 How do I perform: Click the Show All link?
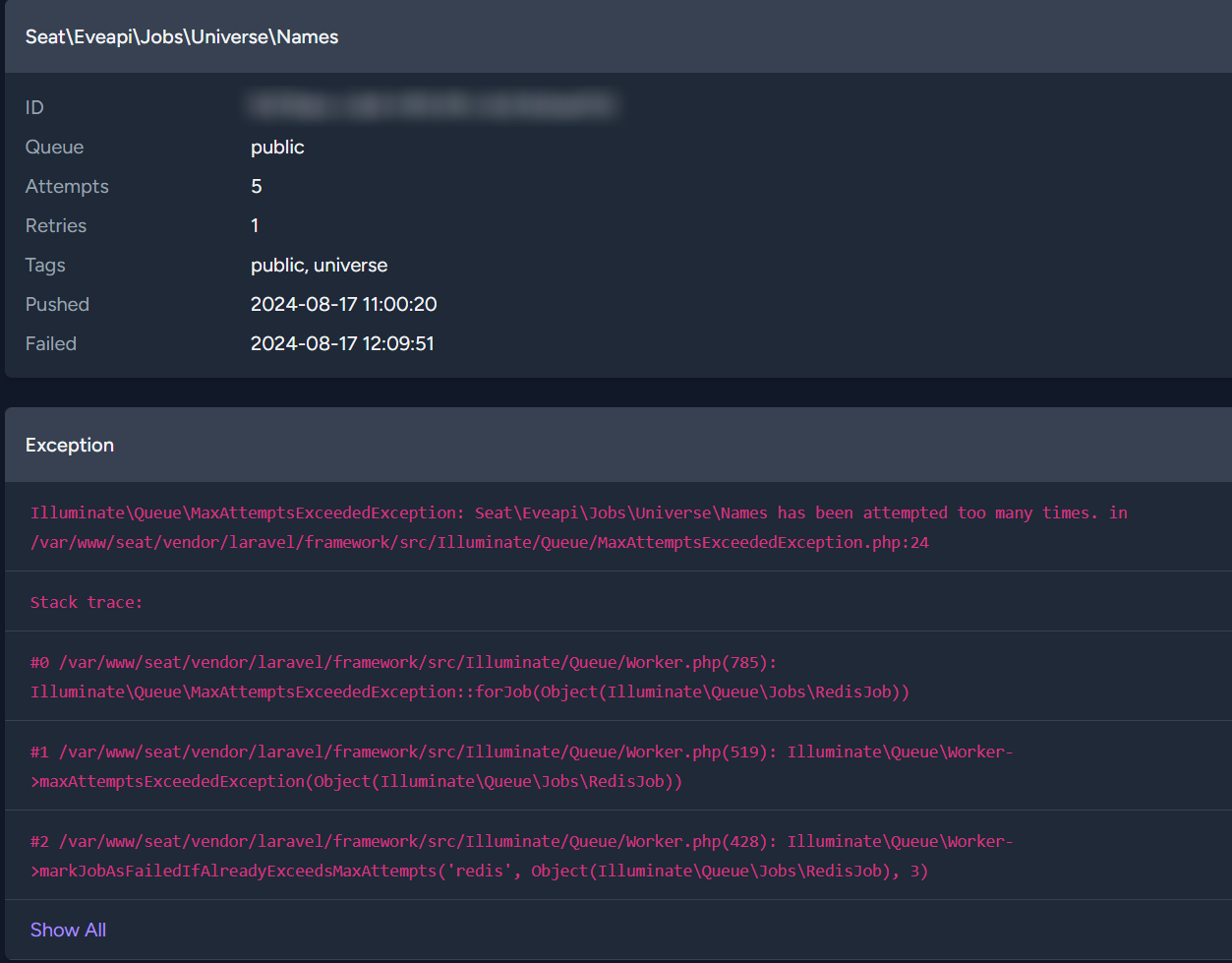click(68, 930)
